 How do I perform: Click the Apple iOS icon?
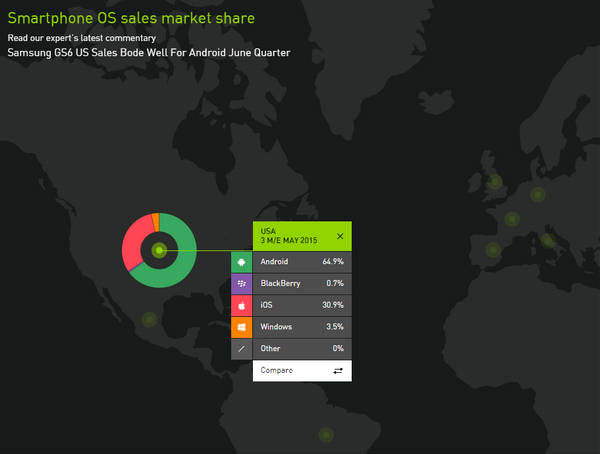point(241,305)
